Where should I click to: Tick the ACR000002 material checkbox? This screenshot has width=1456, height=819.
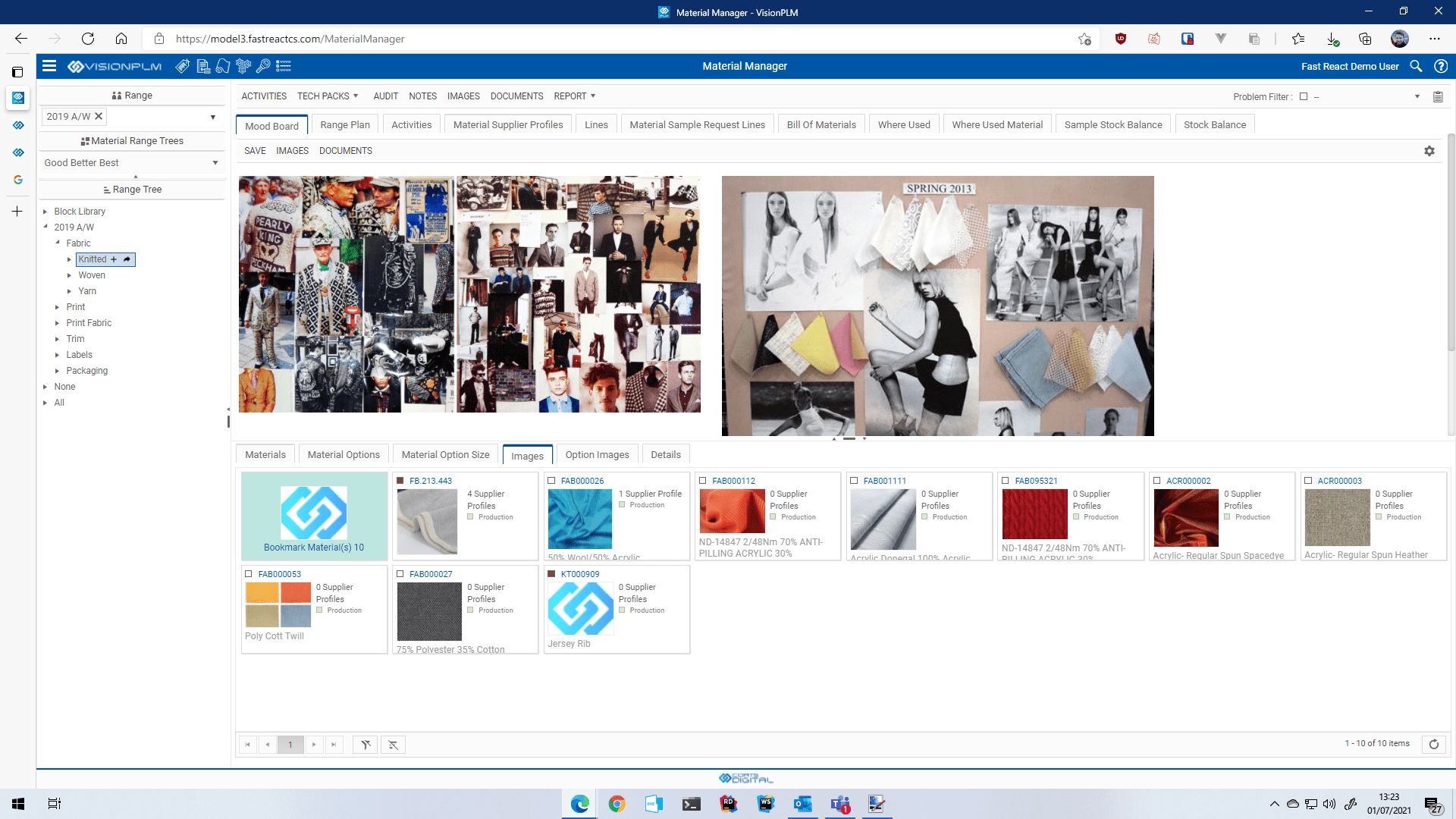(x=1156, y=481)
